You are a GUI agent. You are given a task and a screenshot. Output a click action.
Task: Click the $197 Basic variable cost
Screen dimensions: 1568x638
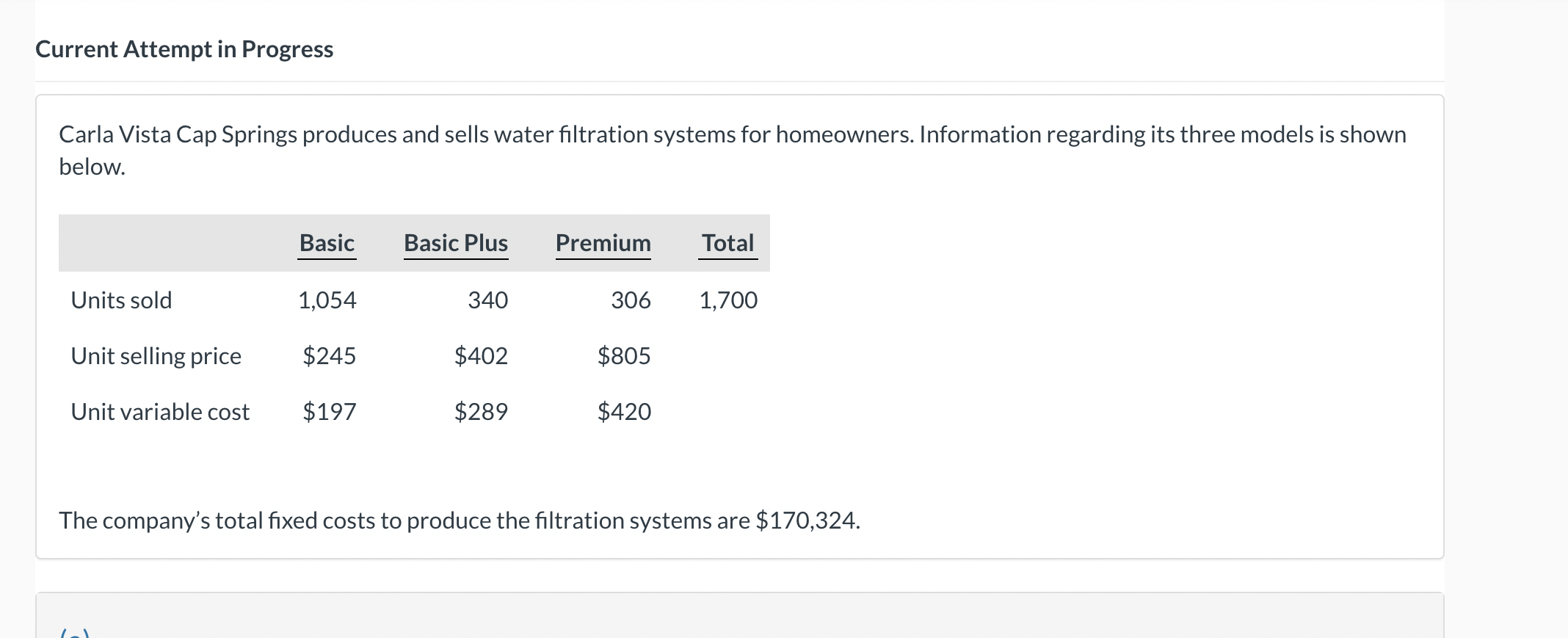click(x=329, y=412)
